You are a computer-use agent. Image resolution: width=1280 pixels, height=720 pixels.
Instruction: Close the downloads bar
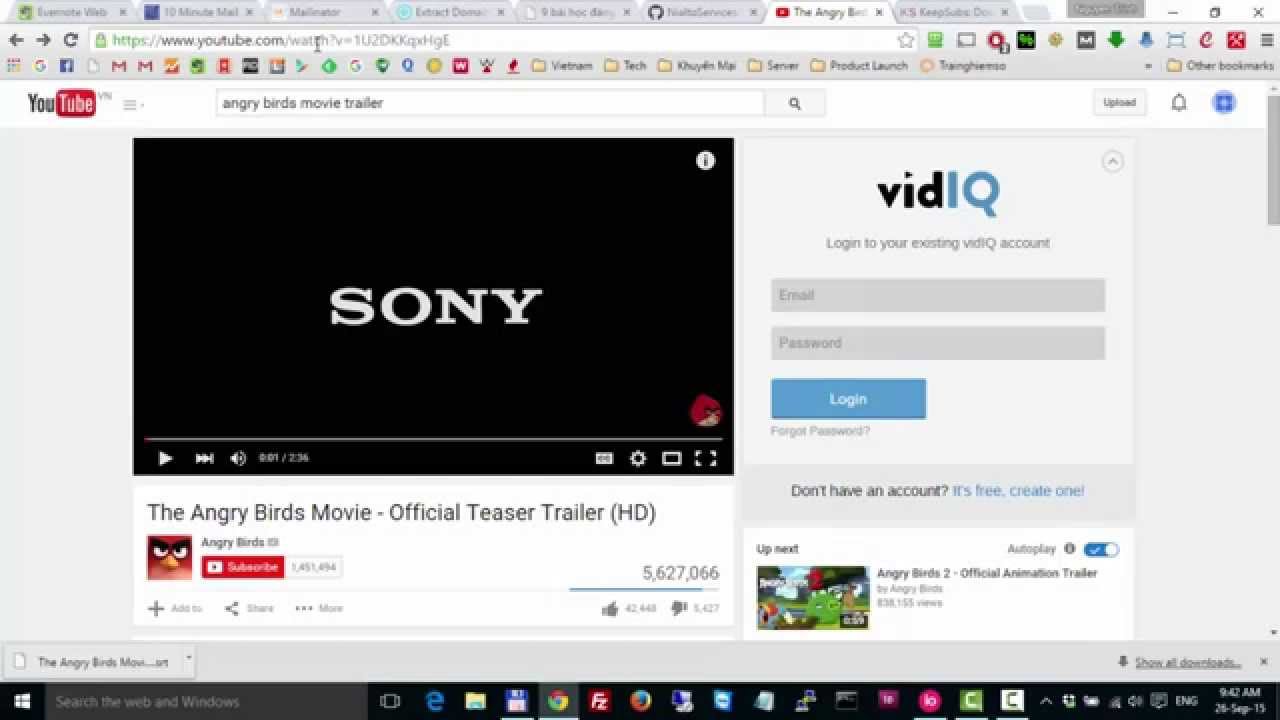[x=1263, y=662]
